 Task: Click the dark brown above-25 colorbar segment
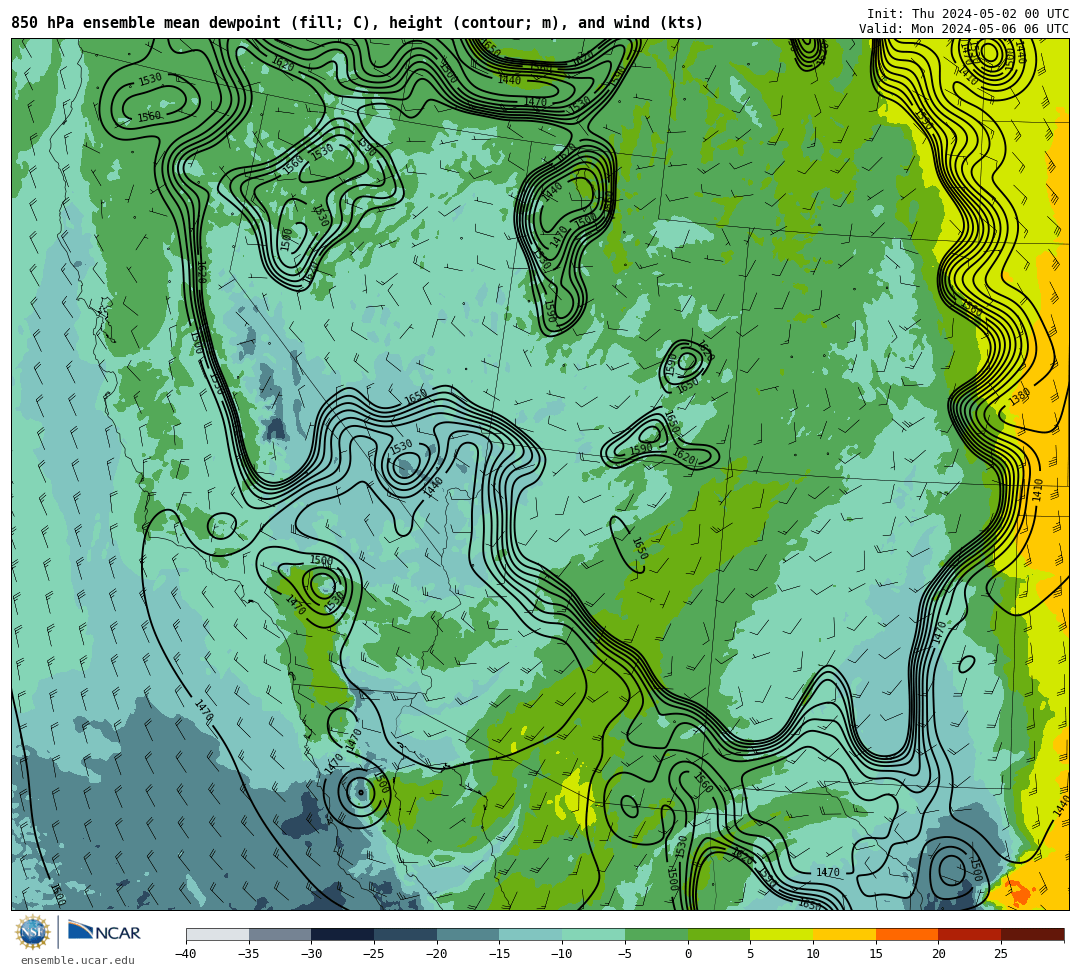[1032, 934]
